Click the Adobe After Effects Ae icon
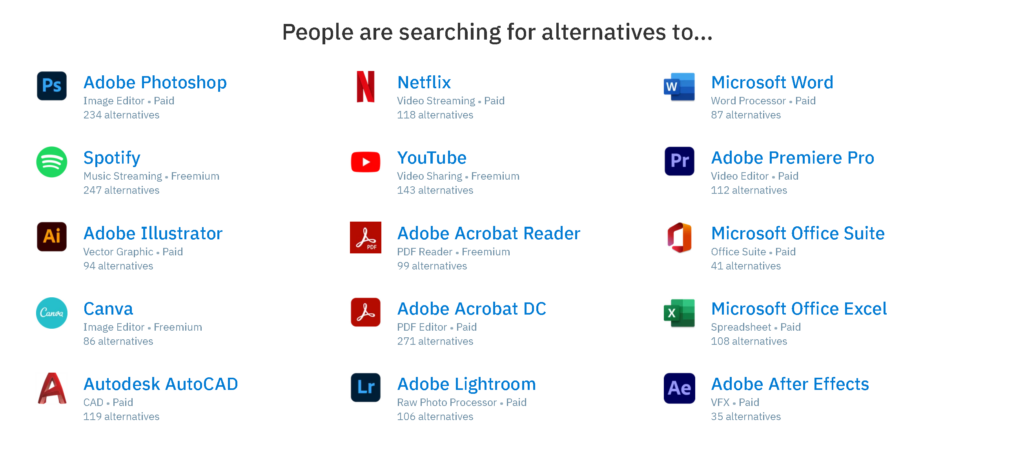The width and height of the screenshot is (1024, 455). click(x=679, y=388)
